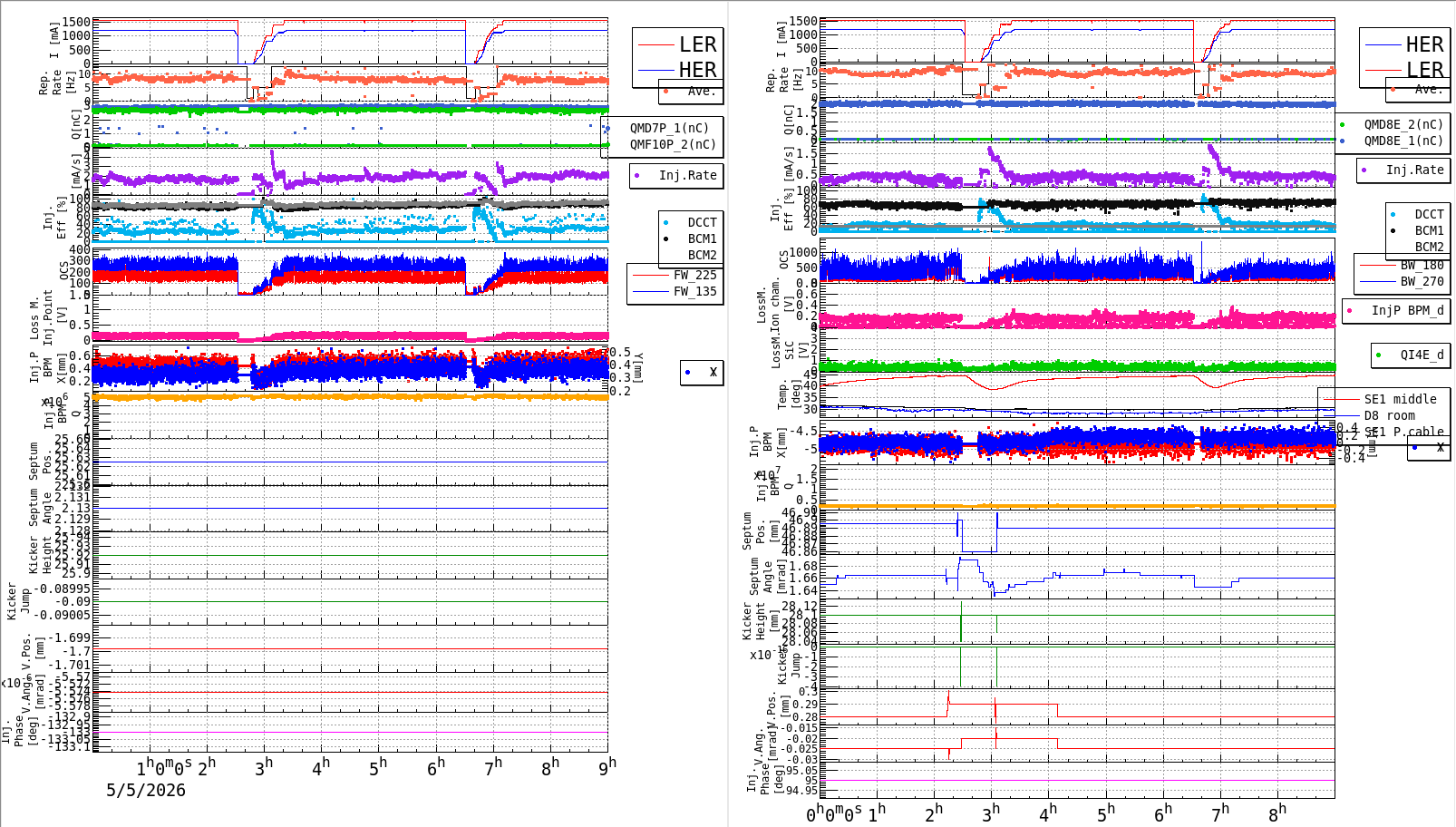Viewport: 1456px width, 827px height.
Task: Click the 2h tick on the right time axis
Action: pyautogui.click(x=933, y=813)
